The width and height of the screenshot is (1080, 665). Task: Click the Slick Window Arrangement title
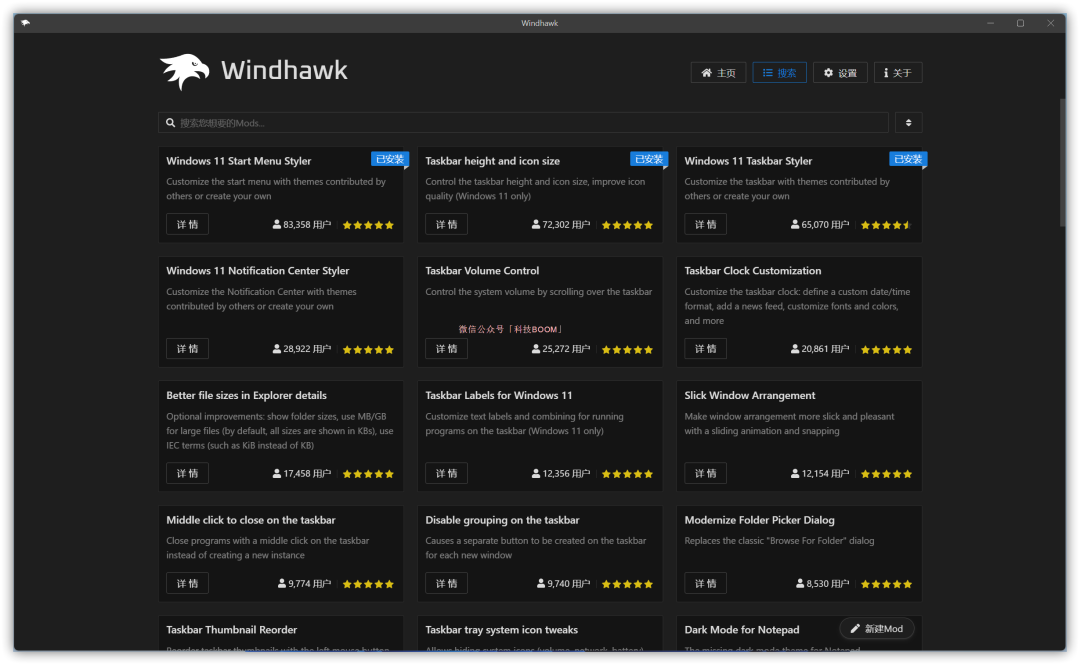[x=749, y=396]
